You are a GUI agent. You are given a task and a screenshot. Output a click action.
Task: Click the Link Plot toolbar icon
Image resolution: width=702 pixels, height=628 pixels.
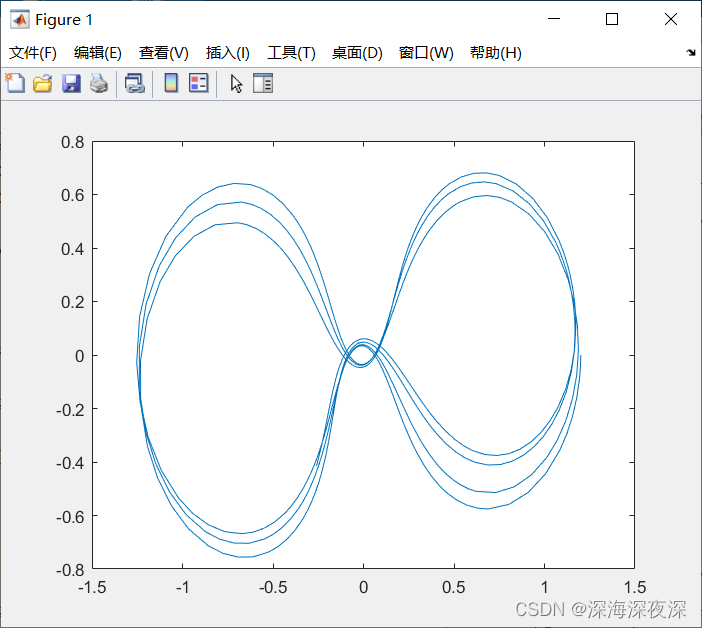pyautogui.click(x=135, y=84)
